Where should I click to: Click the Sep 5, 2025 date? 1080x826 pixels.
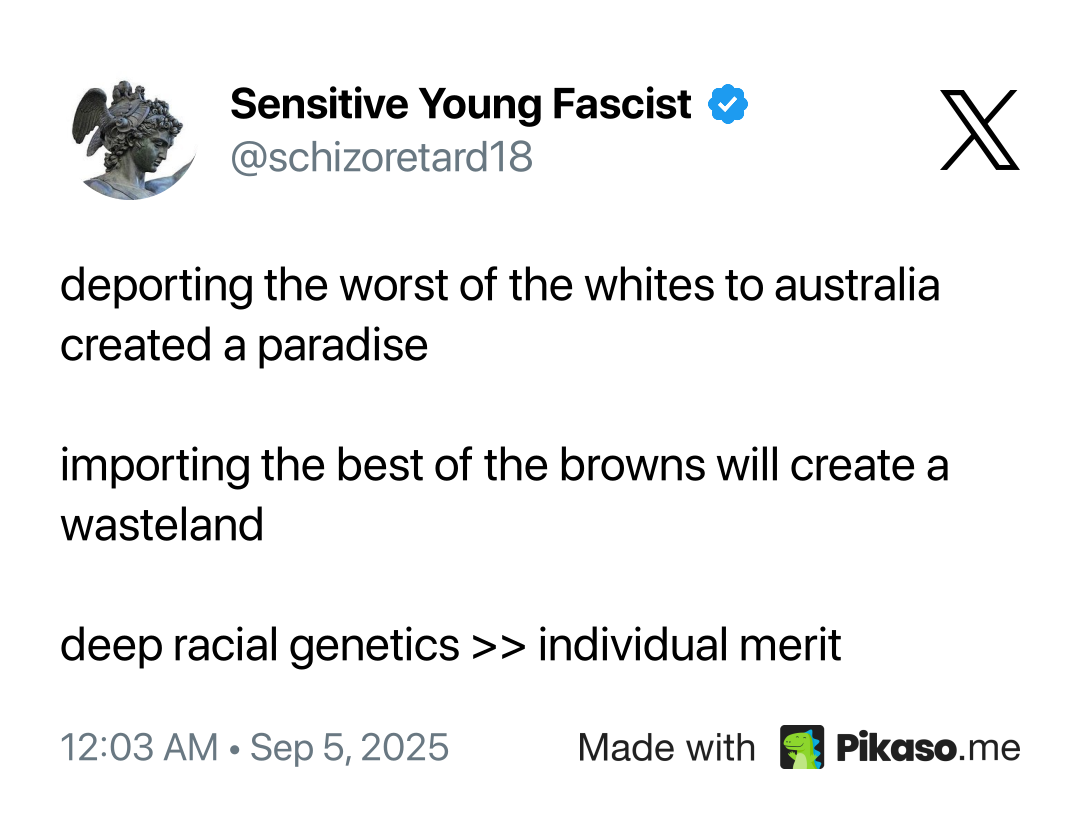tap(349, 748)
